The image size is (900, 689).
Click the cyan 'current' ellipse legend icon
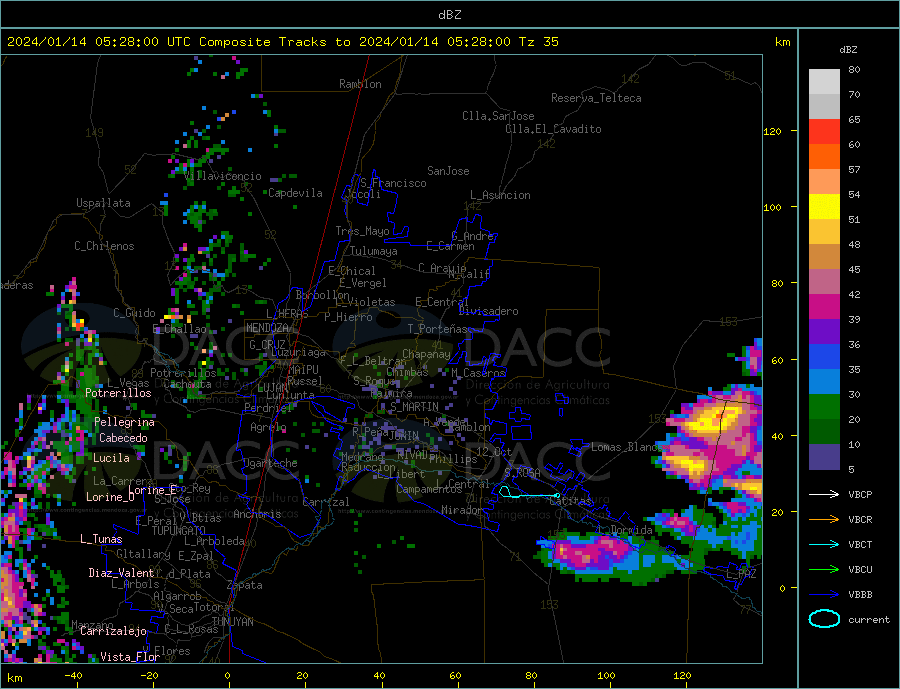824,619
